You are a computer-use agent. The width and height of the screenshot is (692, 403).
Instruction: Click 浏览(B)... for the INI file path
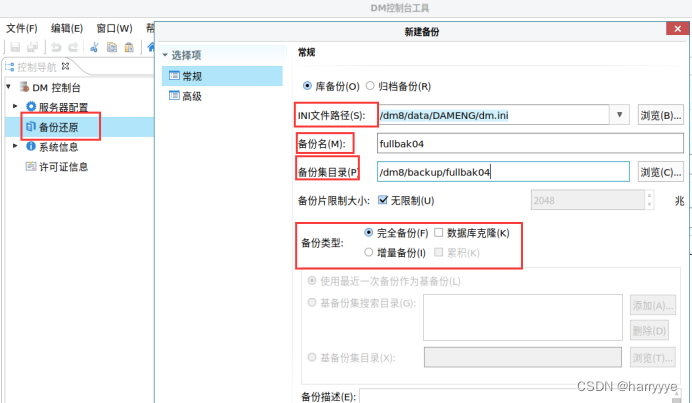pyautogui.click(x=661, y=115)
